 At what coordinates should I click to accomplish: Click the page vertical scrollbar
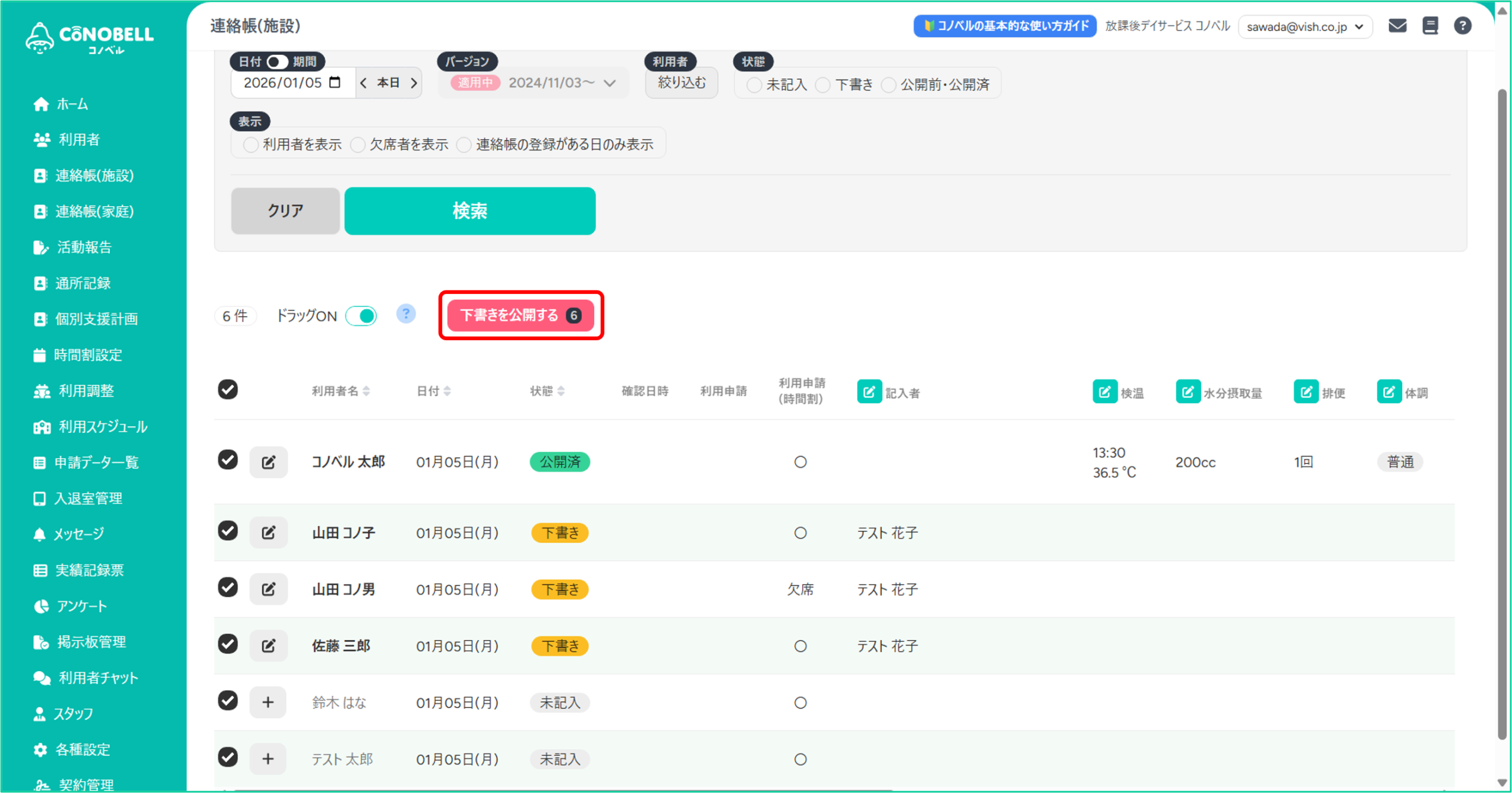point(1503,413)
